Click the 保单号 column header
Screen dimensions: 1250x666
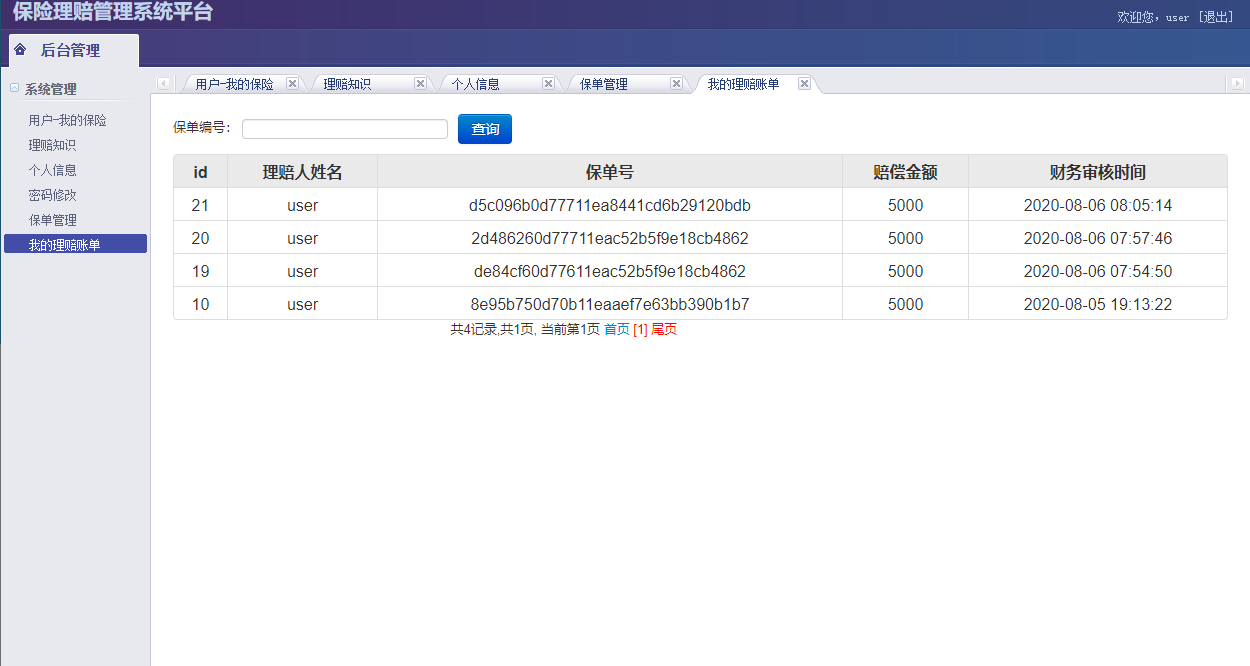click(610, 172)
